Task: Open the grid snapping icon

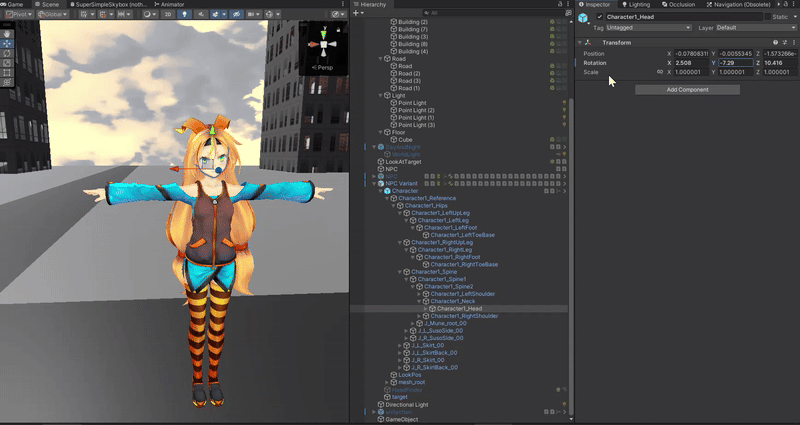Action: point(105,14)
